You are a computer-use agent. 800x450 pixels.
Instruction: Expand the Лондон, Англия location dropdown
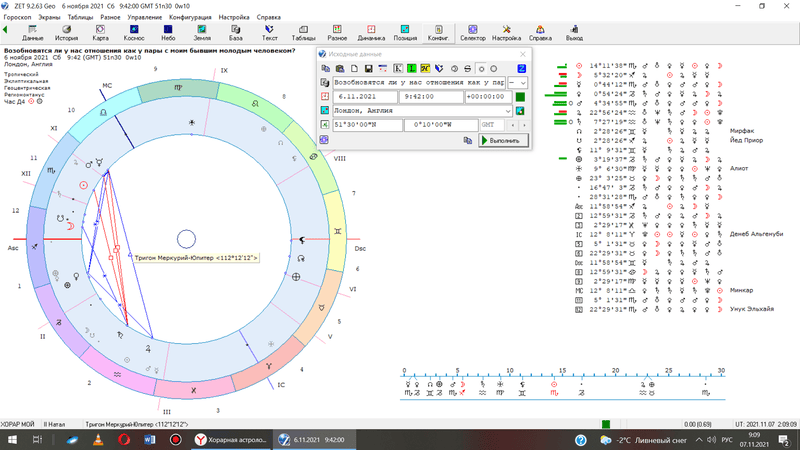click(508, 111)
